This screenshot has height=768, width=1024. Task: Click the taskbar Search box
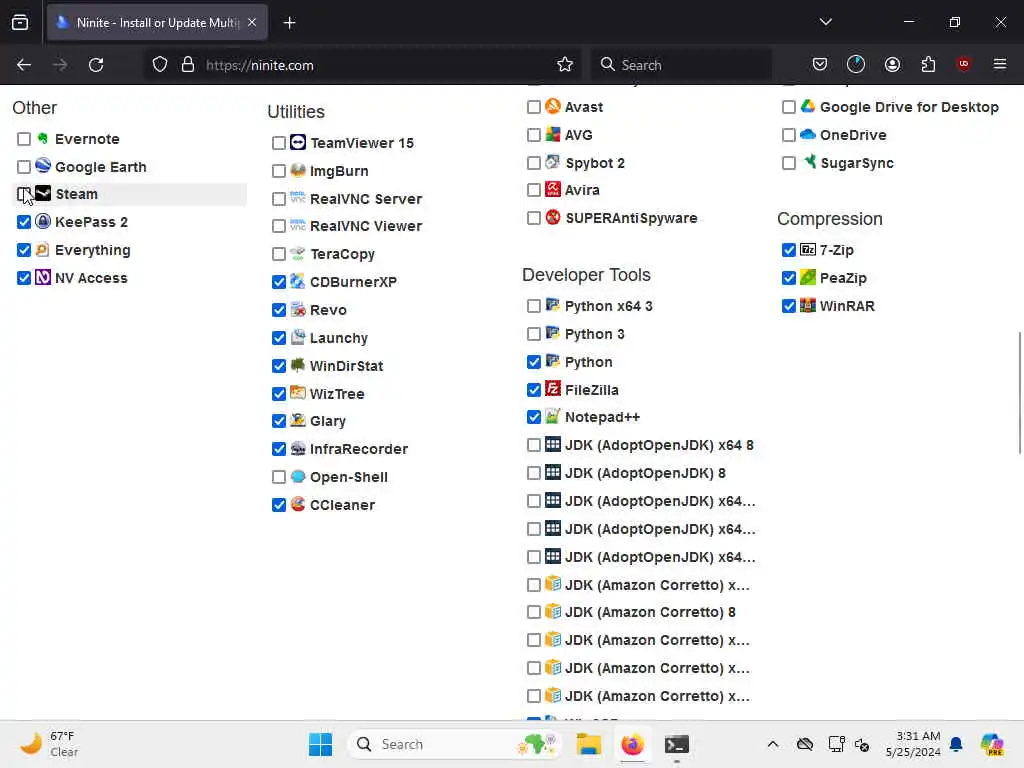coord(454,744)
